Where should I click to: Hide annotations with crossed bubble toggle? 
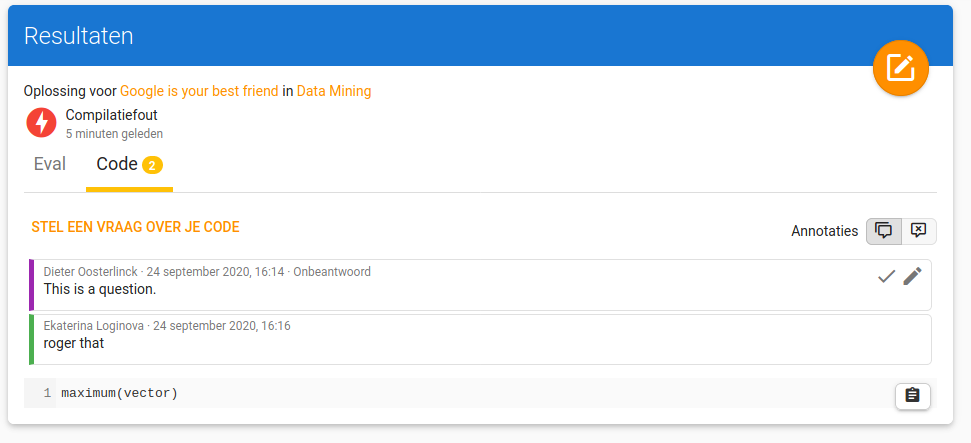coord(919,231)
